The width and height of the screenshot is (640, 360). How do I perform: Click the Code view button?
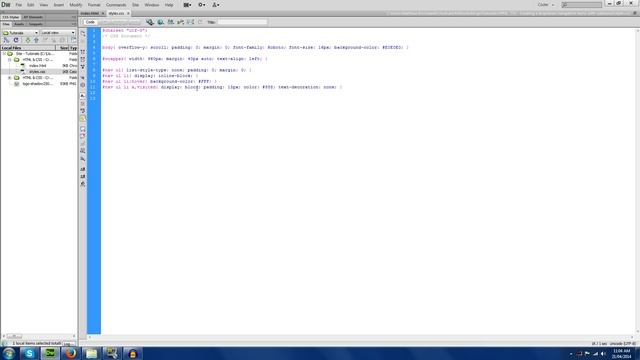click(90, 22)
